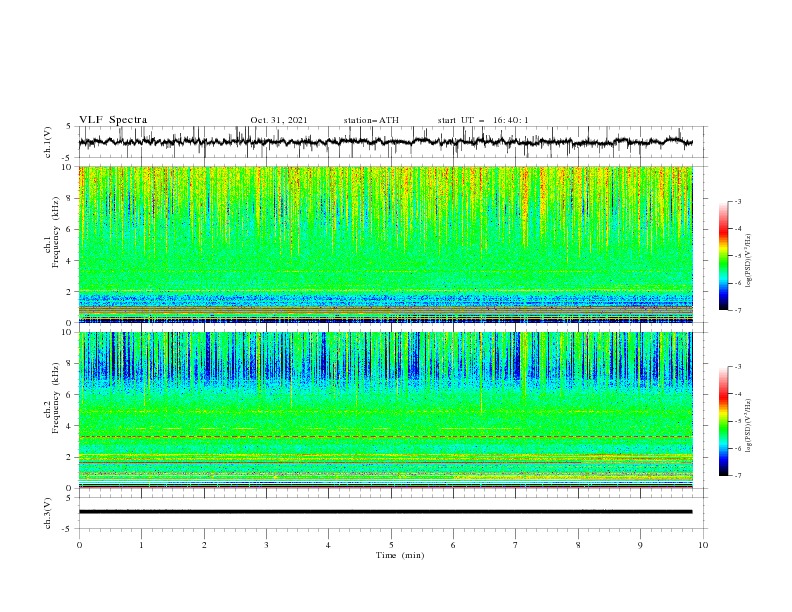792x612 pixels.
Task: Click the 'Time (min)' axis title
Action: (400, 555)
